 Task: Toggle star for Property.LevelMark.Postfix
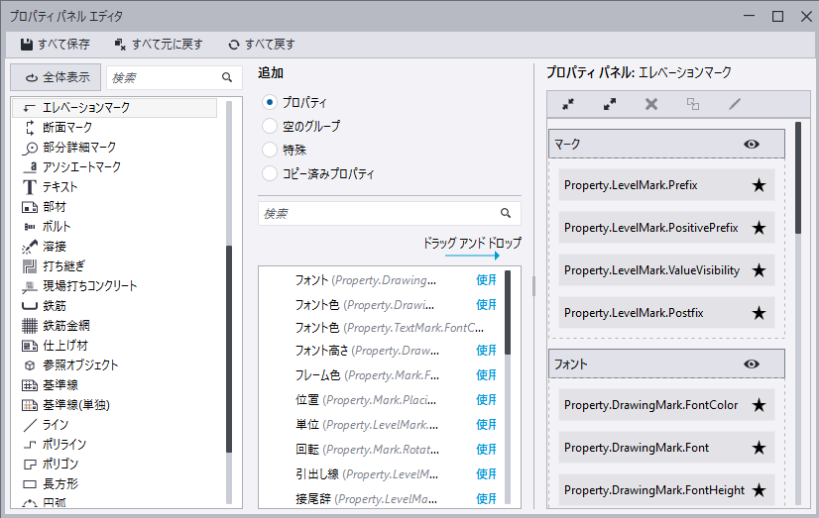(759, 313)
